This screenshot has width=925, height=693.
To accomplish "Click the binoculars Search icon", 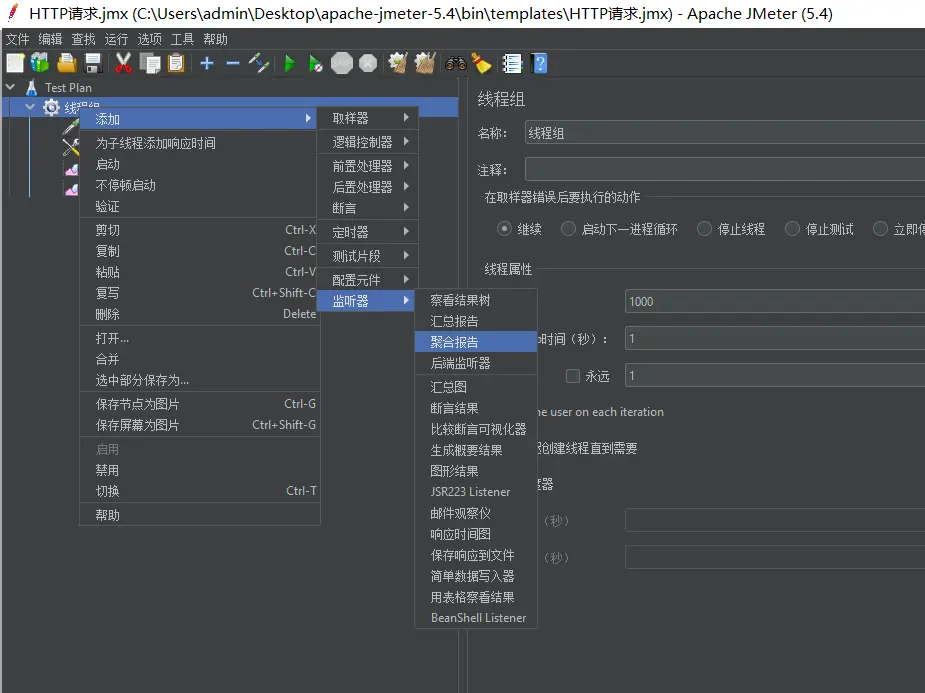I will (455, 63).
